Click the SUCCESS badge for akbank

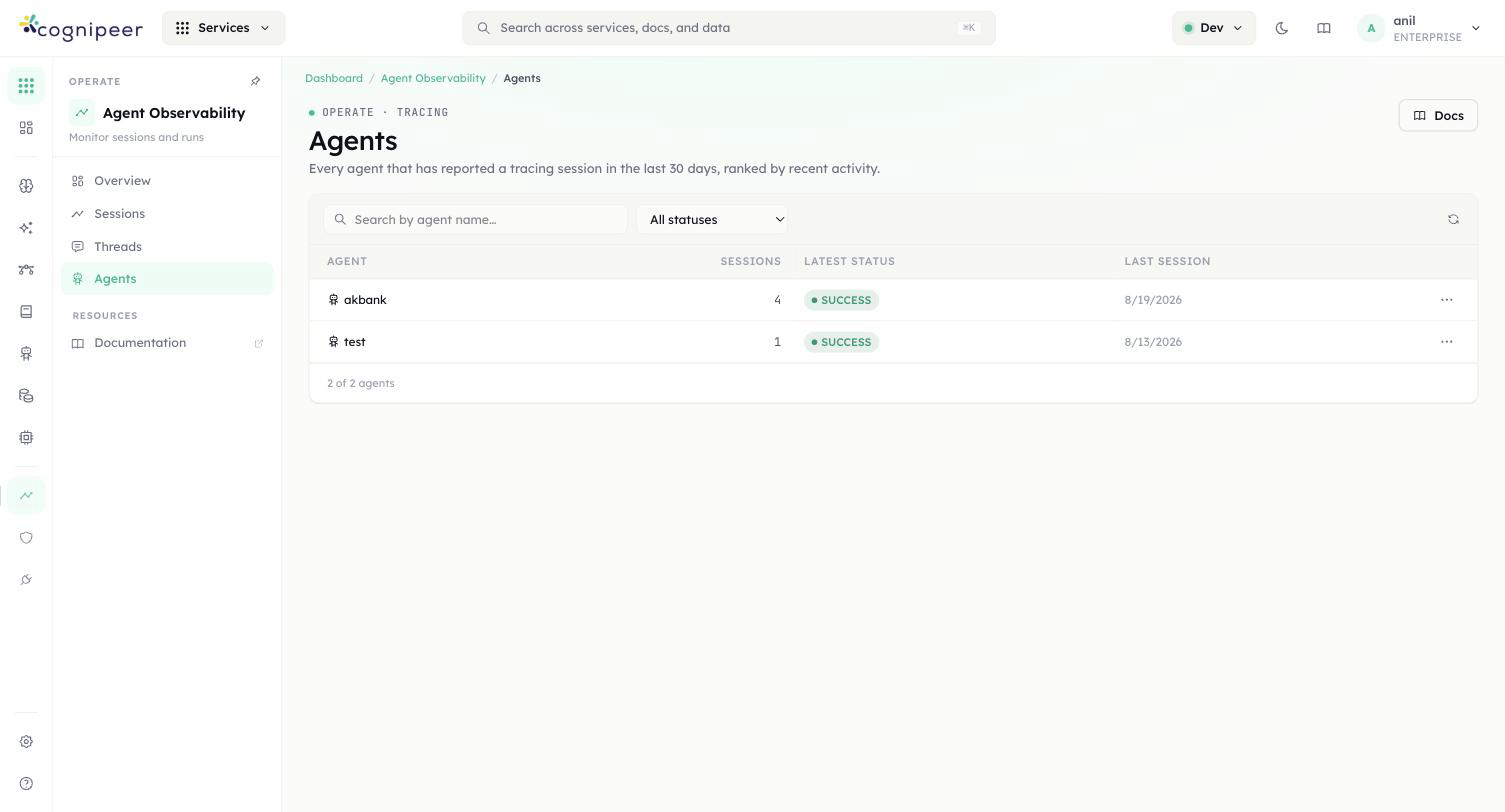(x=841, y=300)
